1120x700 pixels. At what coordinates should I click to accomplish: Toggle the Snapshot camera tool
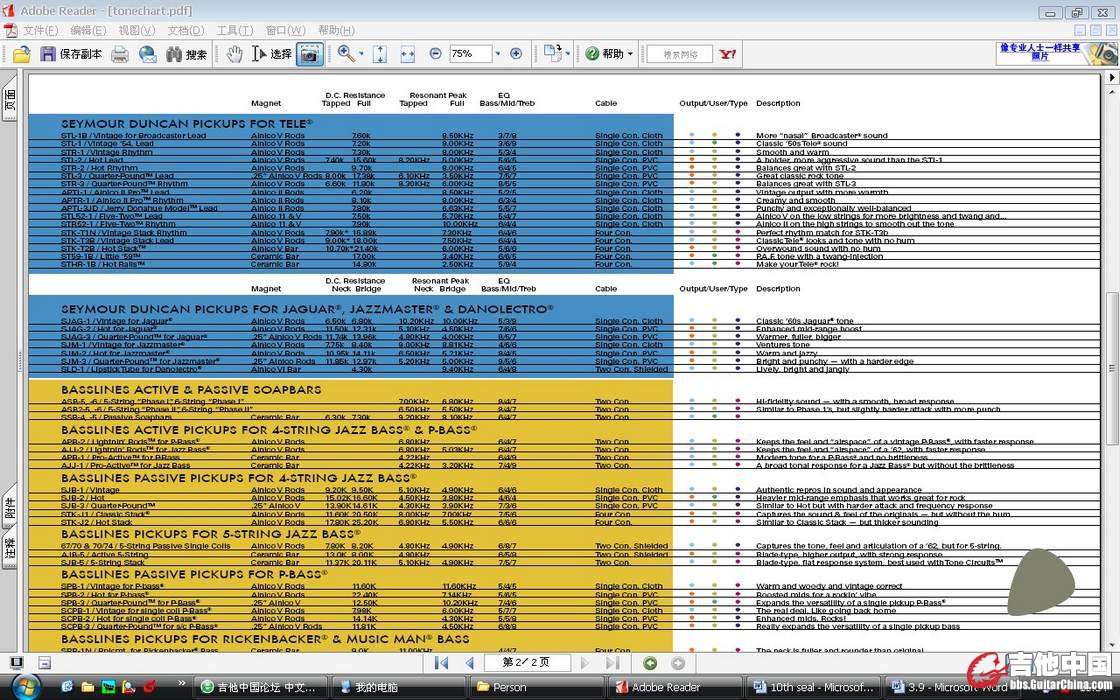point(309,54)
